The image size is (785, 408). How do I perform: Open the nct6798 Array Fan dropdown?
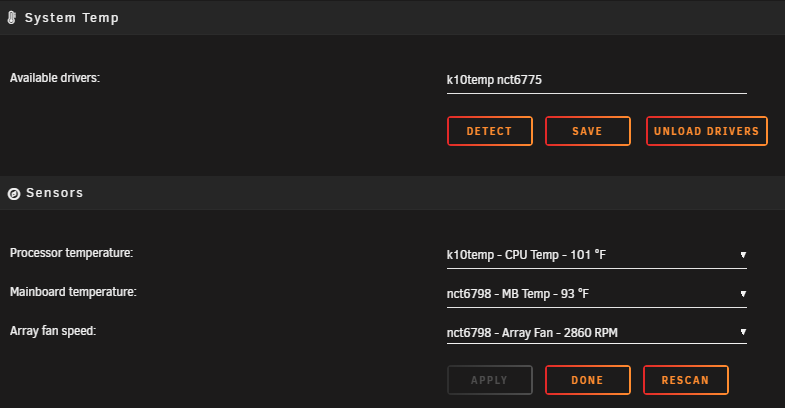[x=596, y=333]
